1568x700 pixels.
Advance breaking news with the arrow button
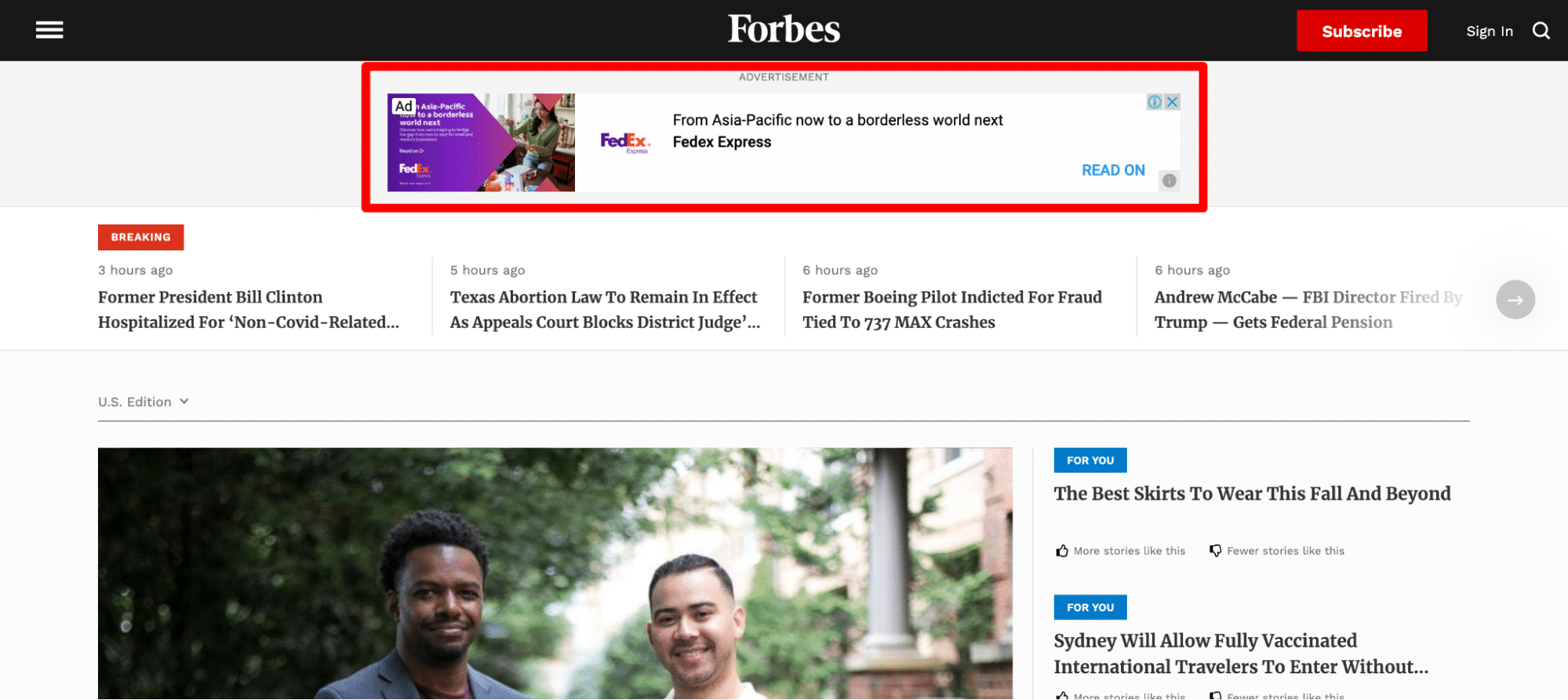coord(1515,300)
